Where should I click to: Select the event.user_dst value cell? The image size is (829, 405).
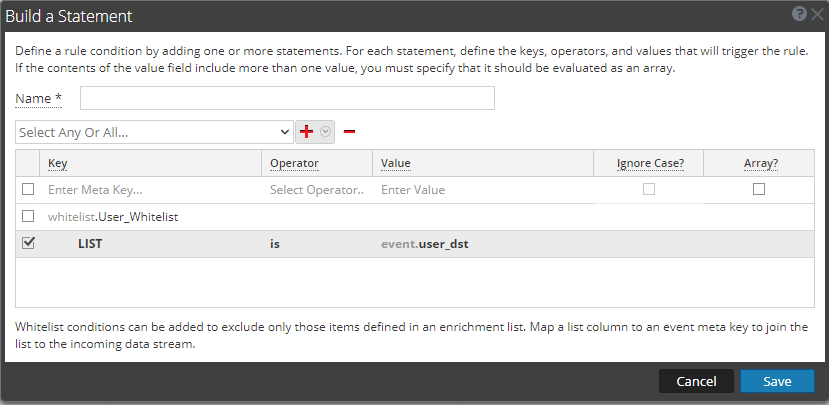(x=425, y=243)
